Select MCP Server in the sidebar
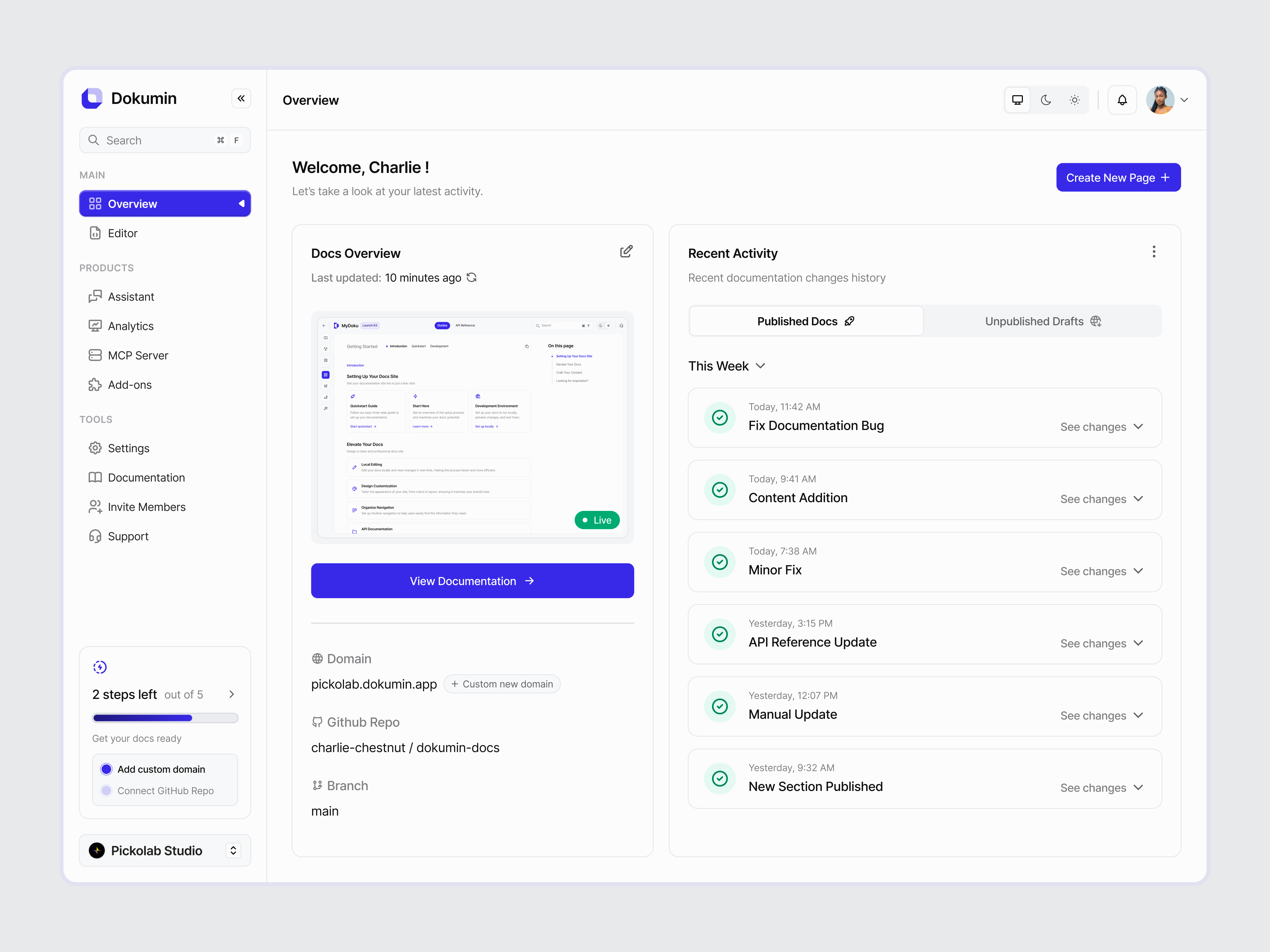 coord(138,355)
